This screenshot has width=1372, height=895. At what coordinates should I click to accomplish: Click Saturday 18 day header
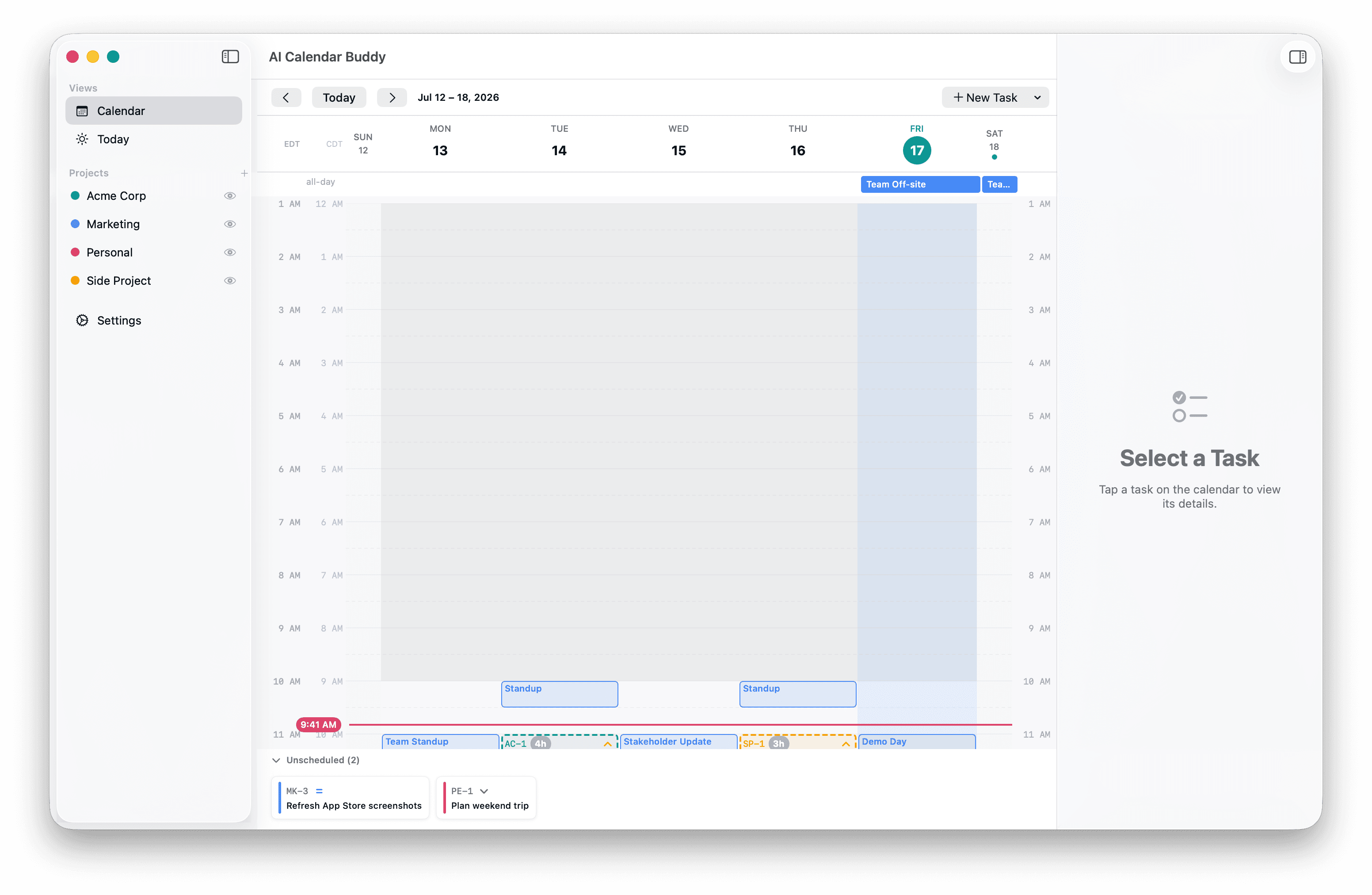(995, 144)
